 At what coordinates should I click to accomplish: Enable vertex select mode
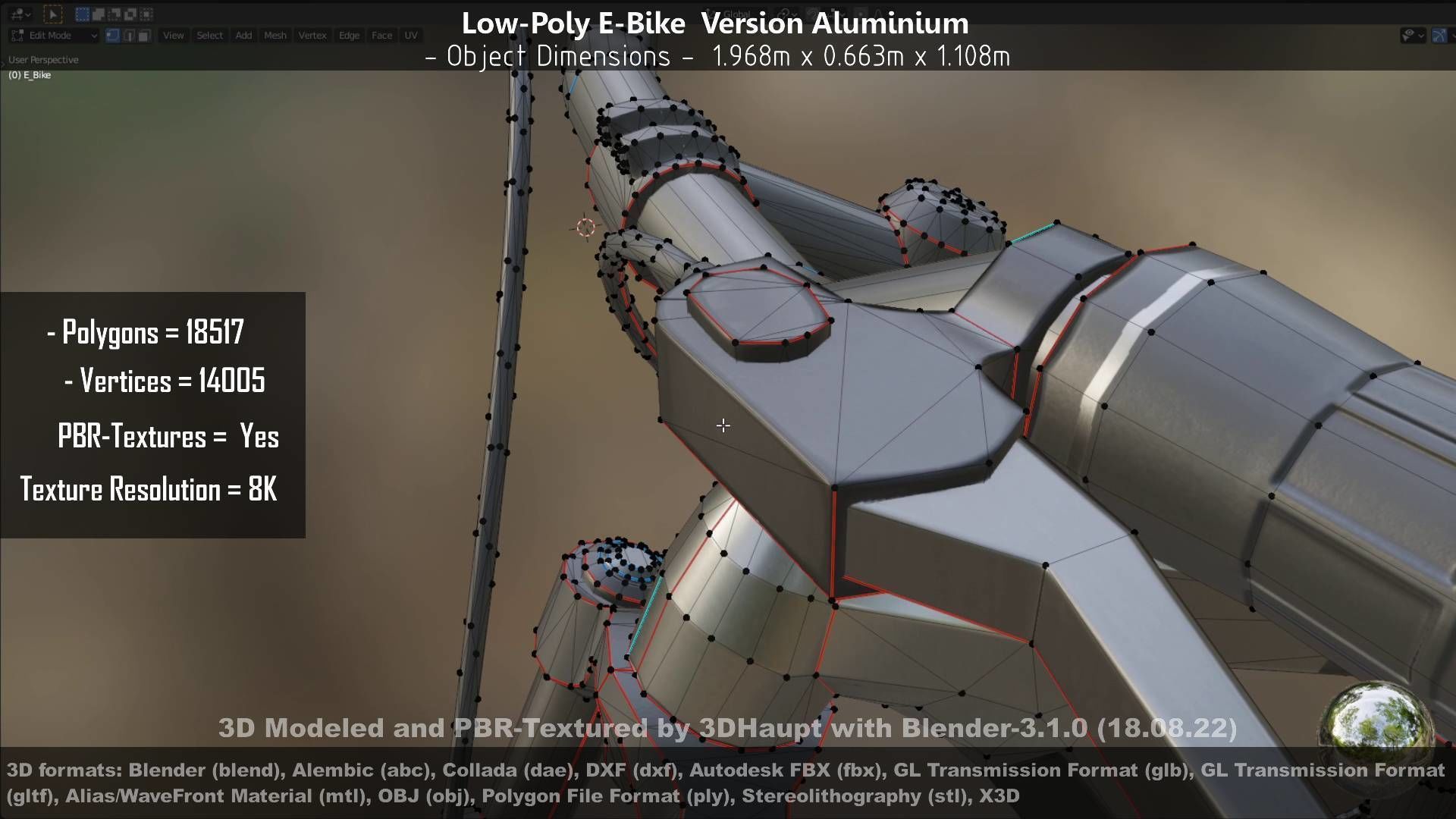[112, 36]
